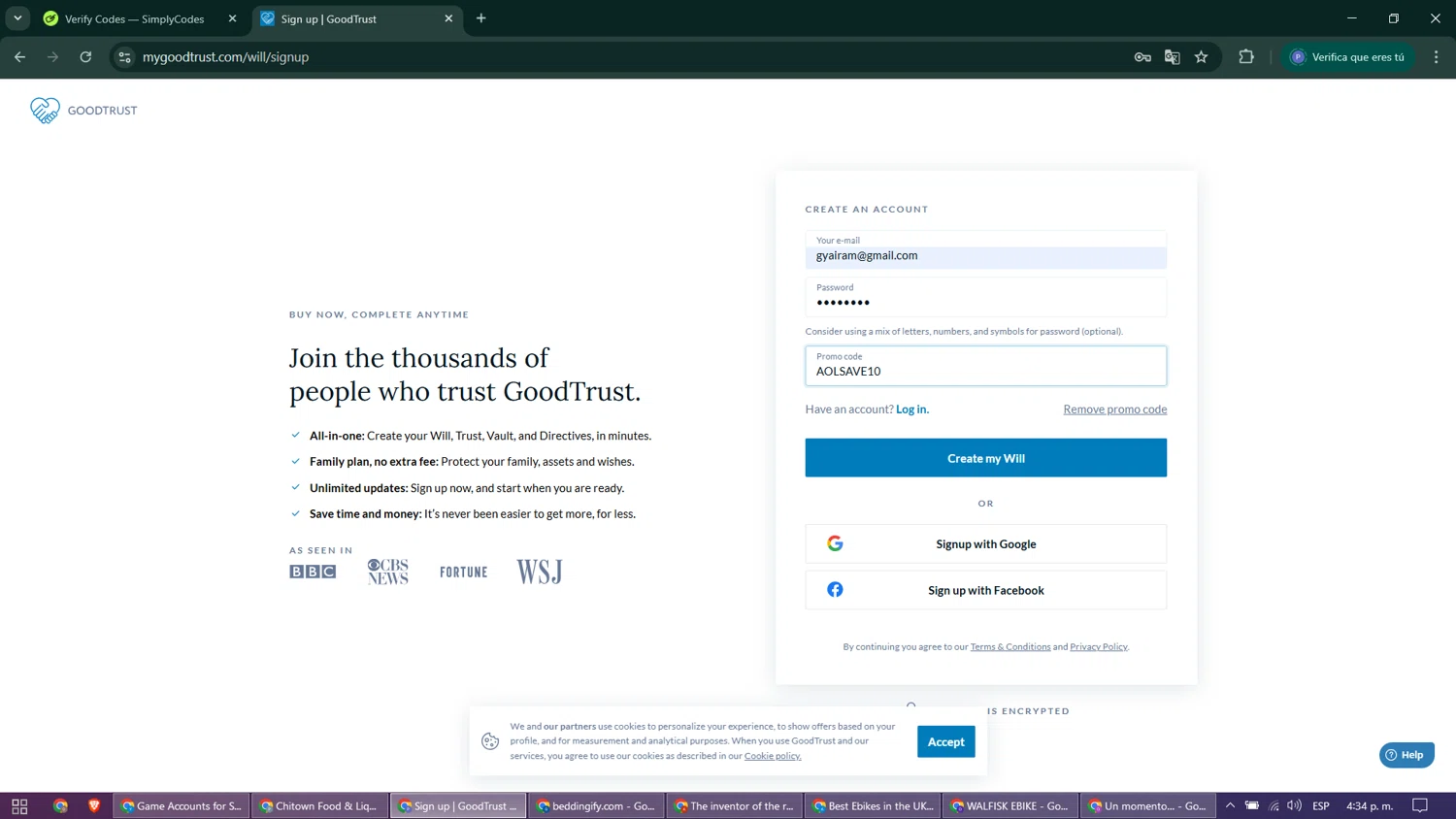
Task: Click the browser forward arrow
Action: click(52, 57)
